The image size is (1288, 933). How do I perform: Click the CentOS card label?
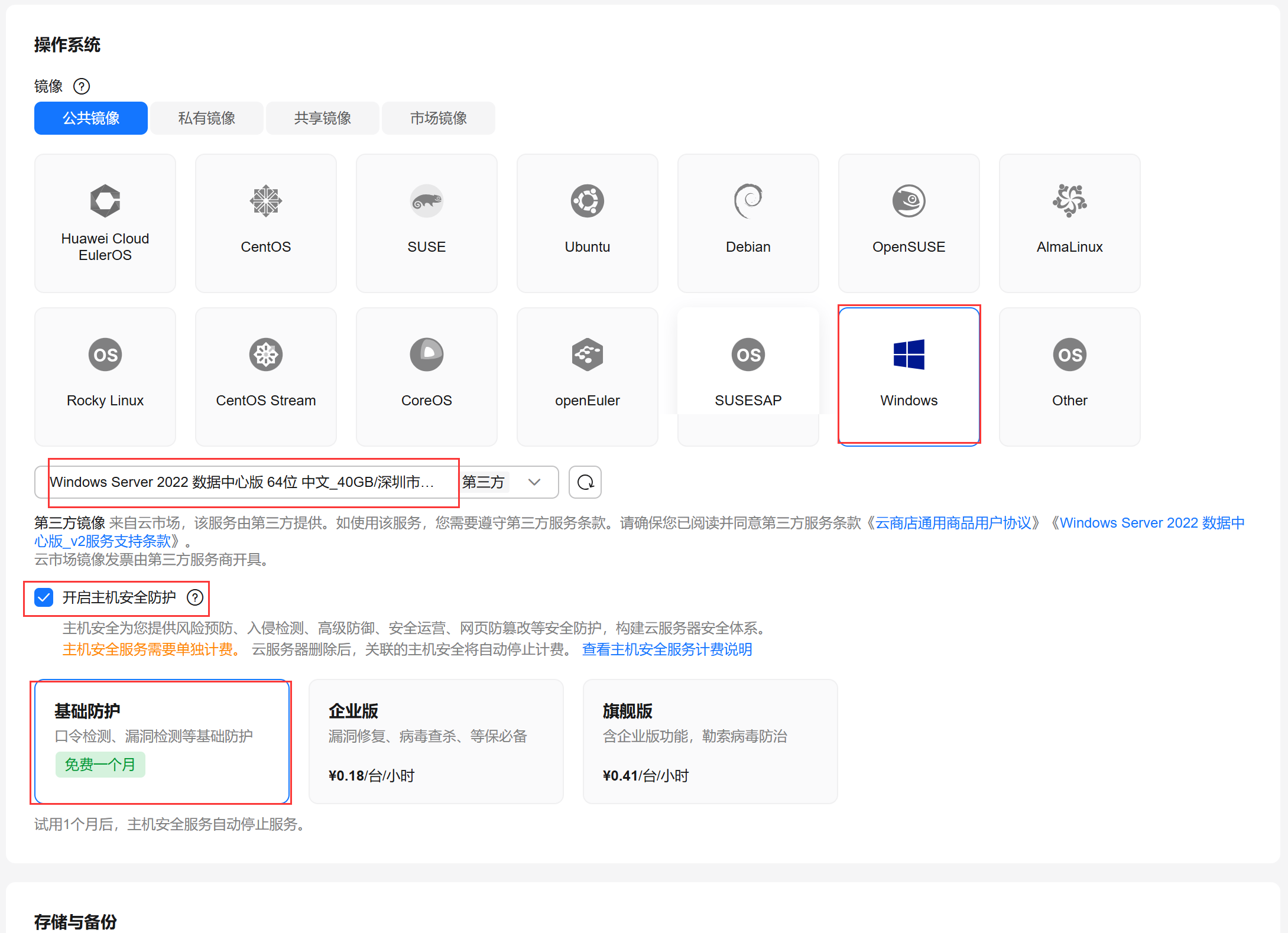266,247
